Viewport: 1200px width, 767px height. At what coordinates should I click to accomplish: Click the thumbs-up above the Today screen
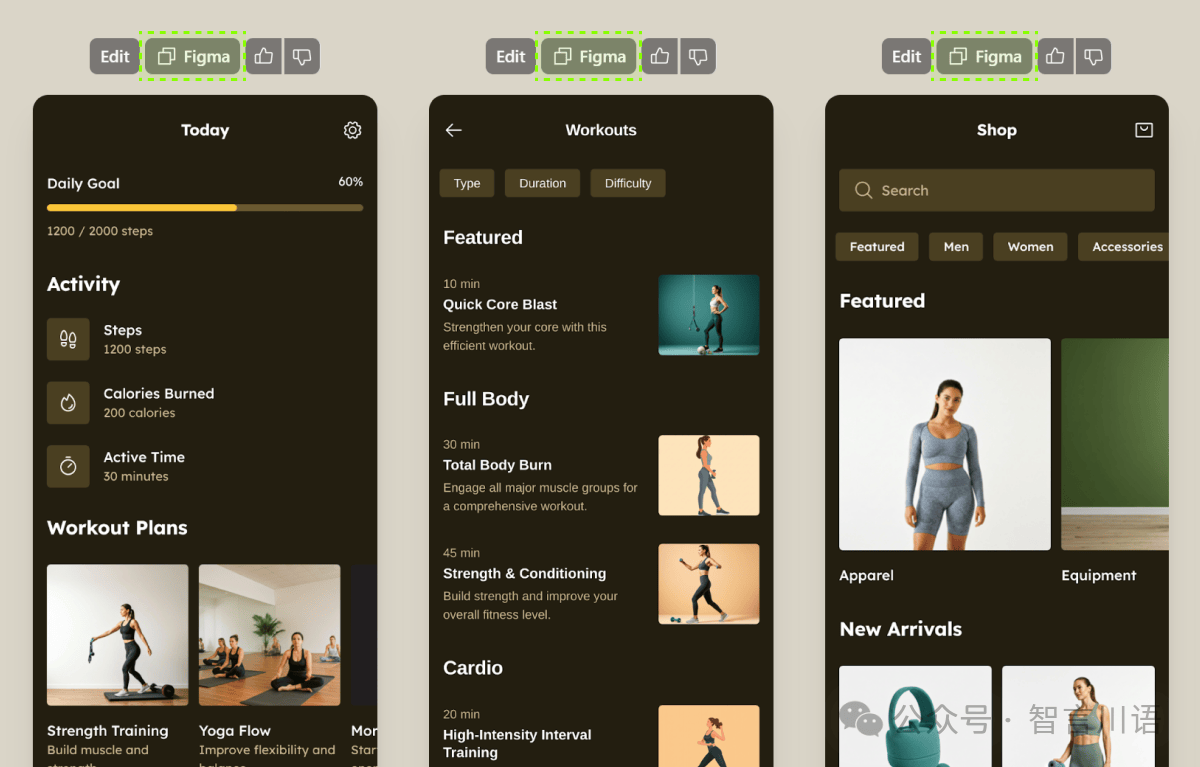[264, 56]
